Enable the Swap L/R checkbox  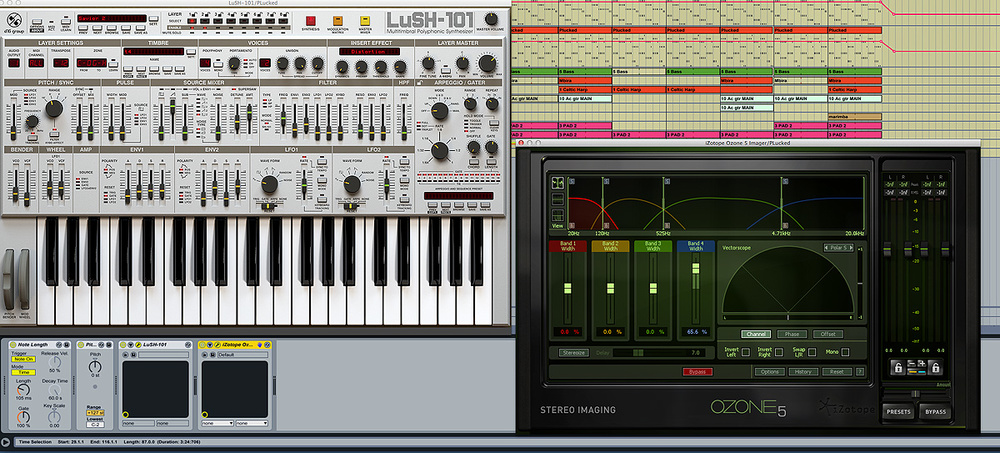812,352
